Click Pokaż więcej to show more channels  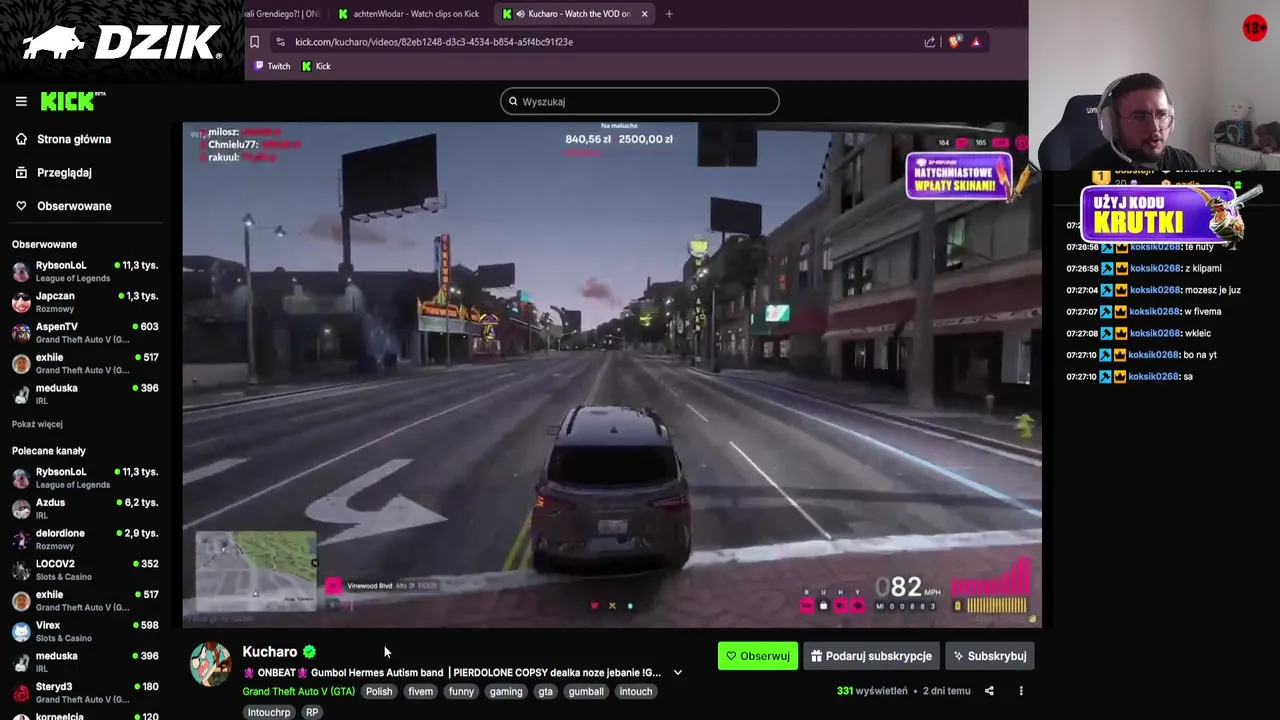pos(37,424)
